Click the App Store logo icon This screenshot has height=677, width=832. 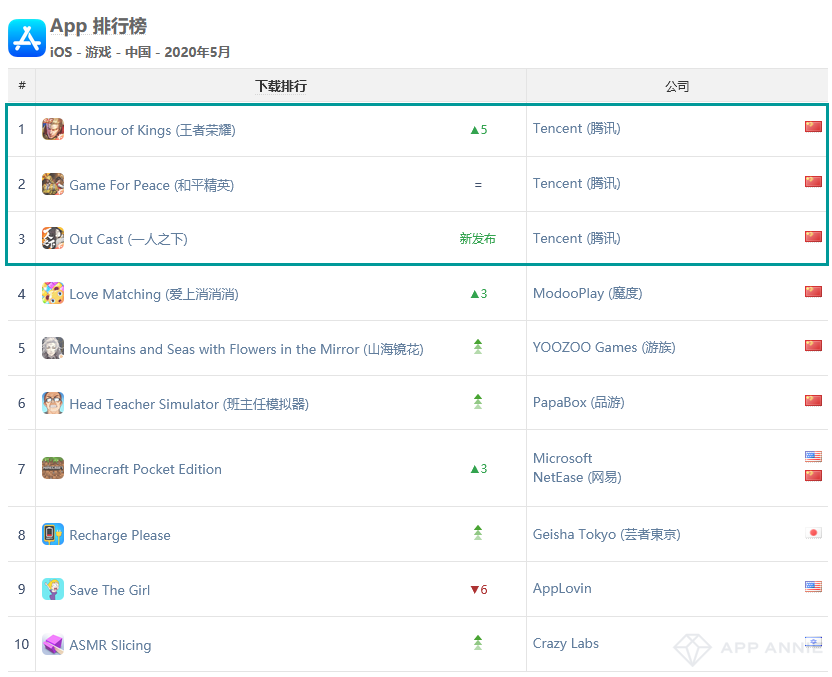tap(26, 38)
